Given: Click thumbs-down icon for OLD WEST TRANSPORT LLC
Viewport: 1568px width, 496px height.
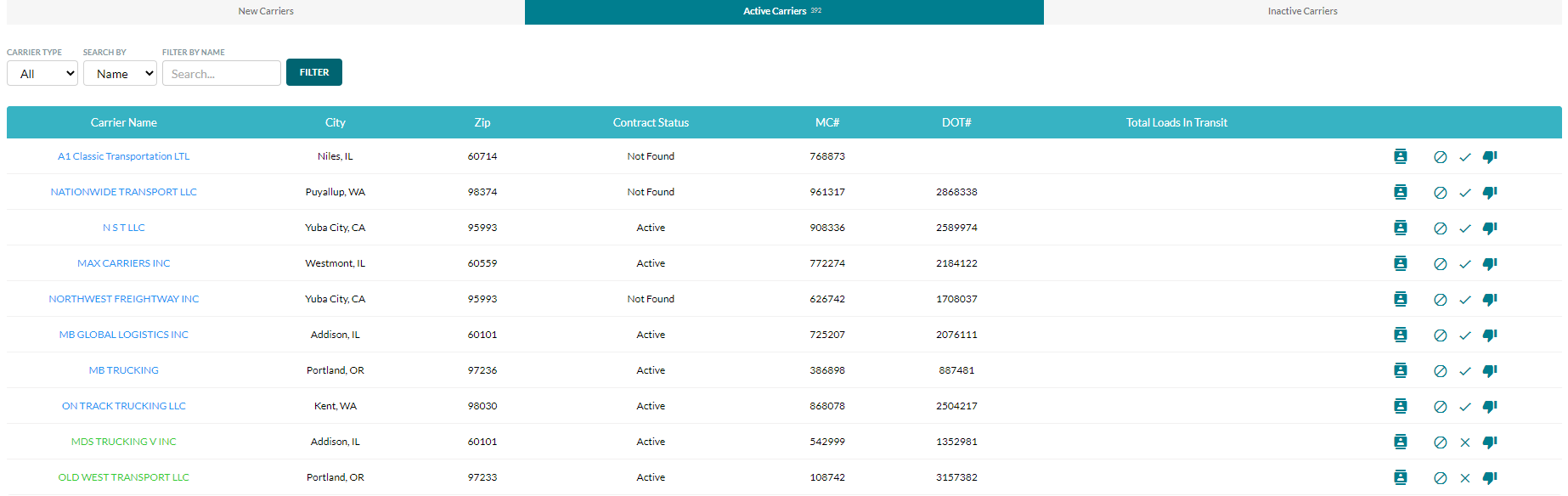Looking at the screenshot, I should pyautogui.click(x=1490, y=478).
